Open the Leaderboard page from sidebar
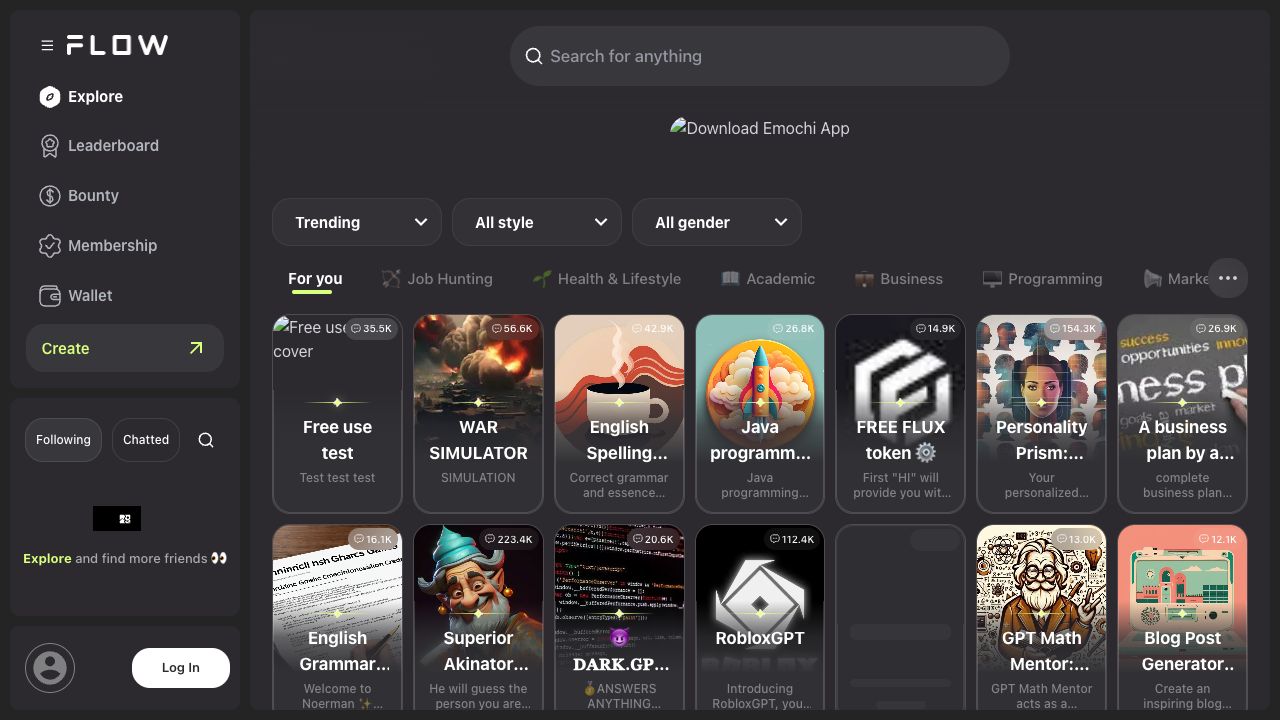The width and height of the screenshot is (1280, 720). [x=112, y=146]
